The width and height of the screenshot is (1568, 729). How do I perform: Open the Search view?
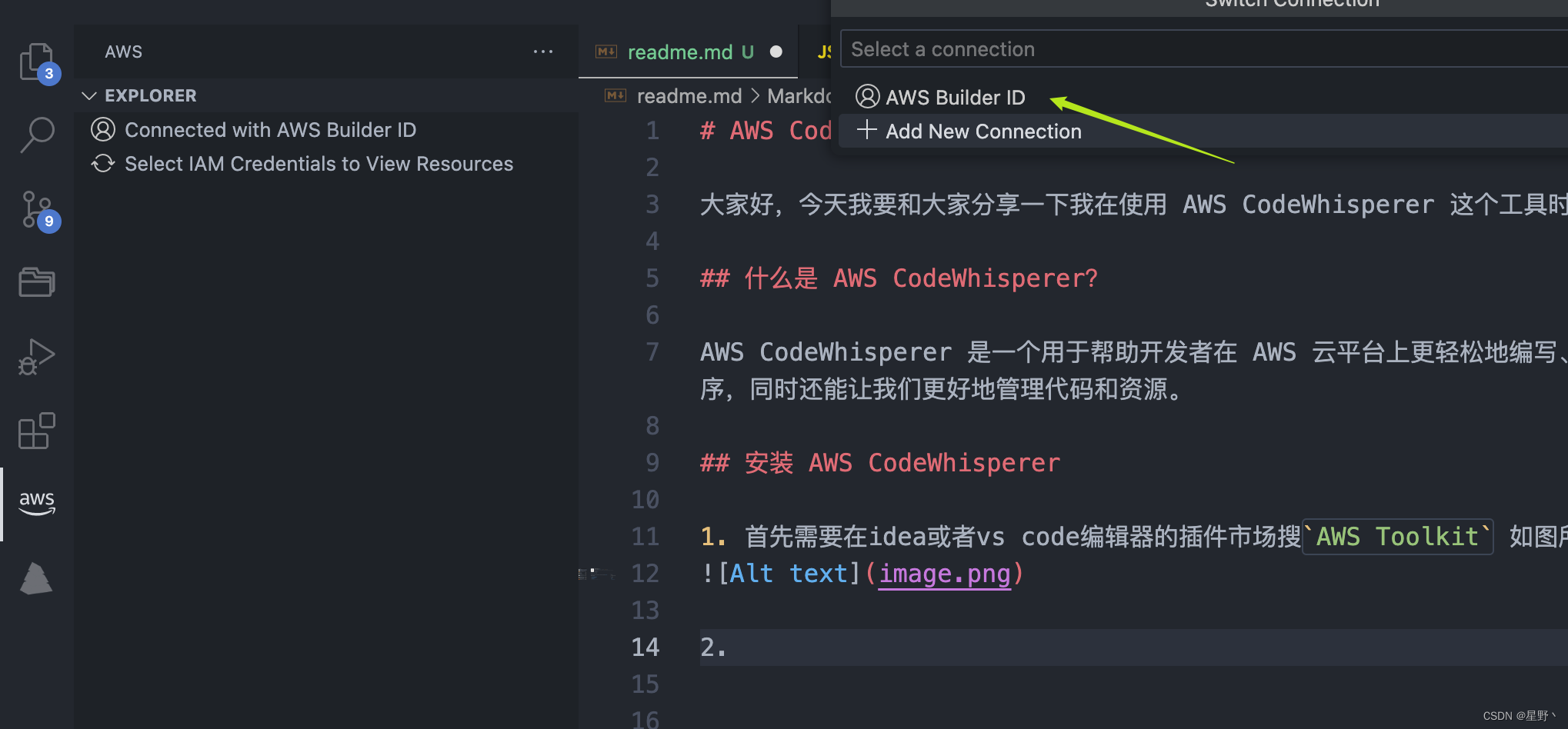point(37,135)
